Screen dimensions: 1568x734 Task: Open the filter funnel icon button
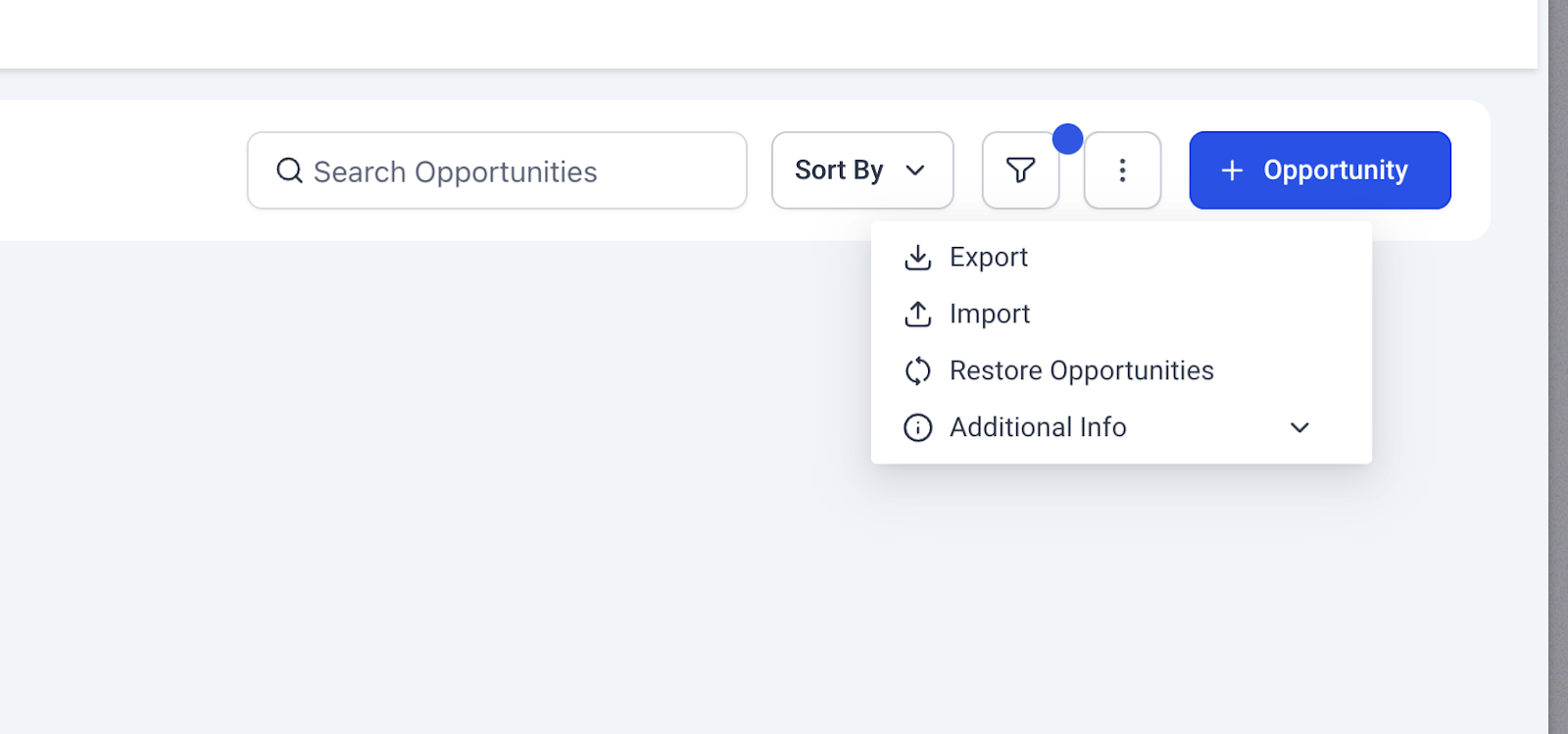point(1020,171)
